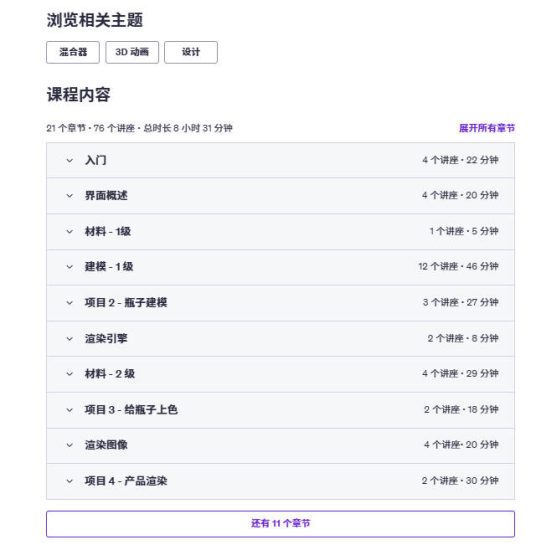Click 展开所有章节 link
This screenshot has height=550, width=536.
487,128
